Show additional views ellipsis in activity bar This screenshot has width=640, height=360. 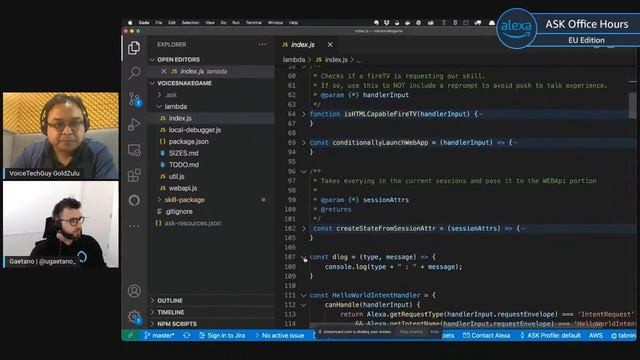(134, 226)
